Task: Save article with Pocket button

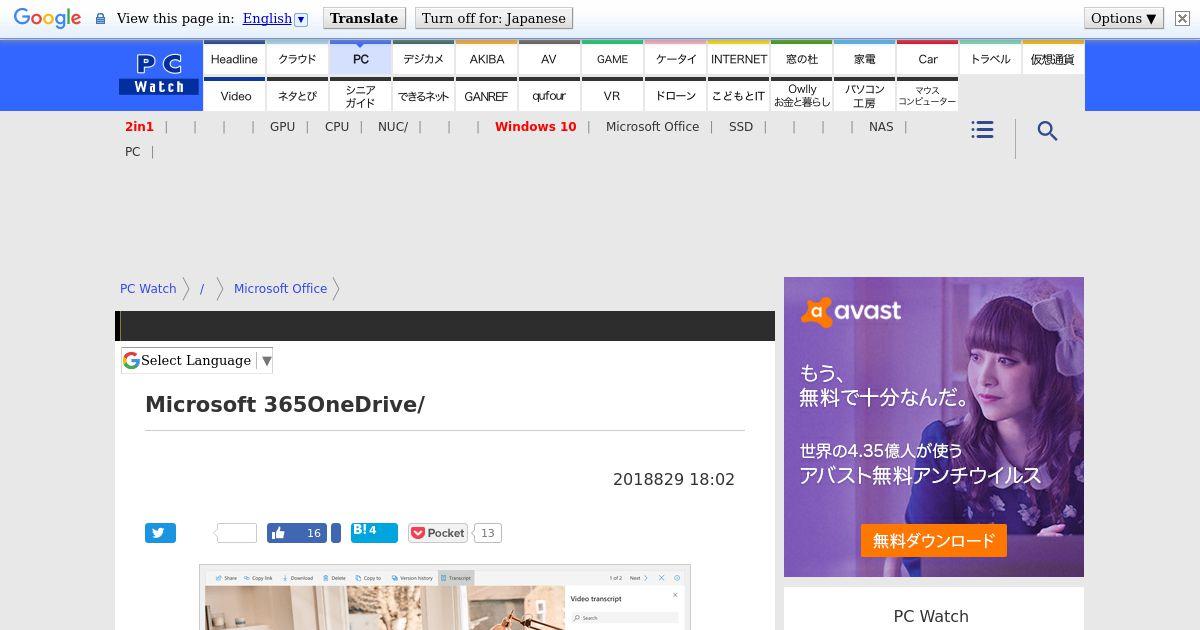Action: click(438, 533)
